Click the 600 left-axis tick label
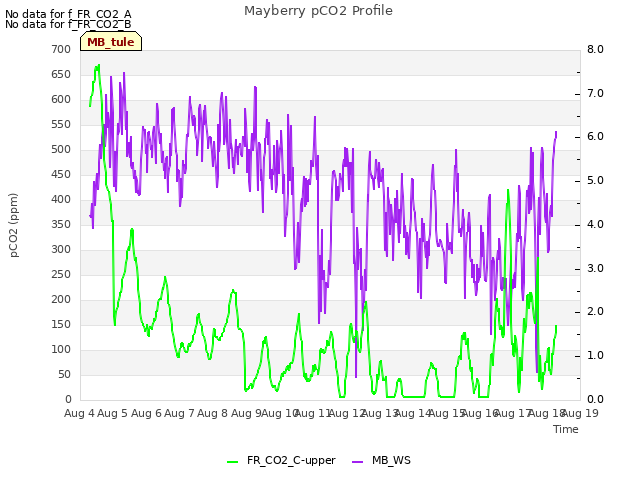Screen dimensions: 640x480 pos(61,100)
